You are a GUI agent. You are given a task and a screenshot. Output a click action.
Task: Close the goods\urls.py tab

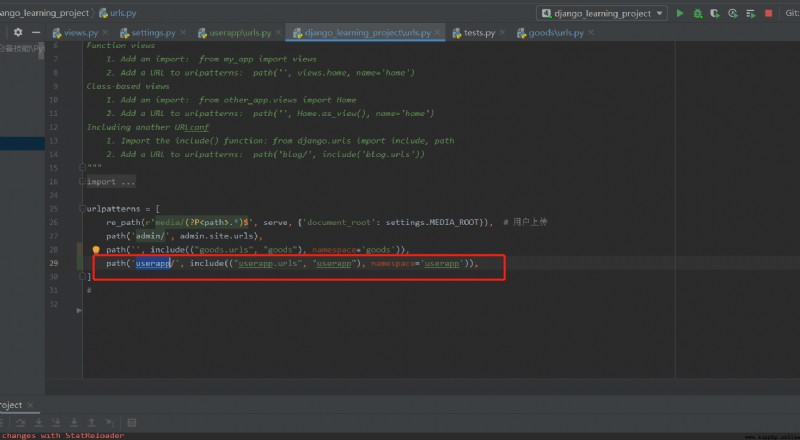click(x=591, y=32)
